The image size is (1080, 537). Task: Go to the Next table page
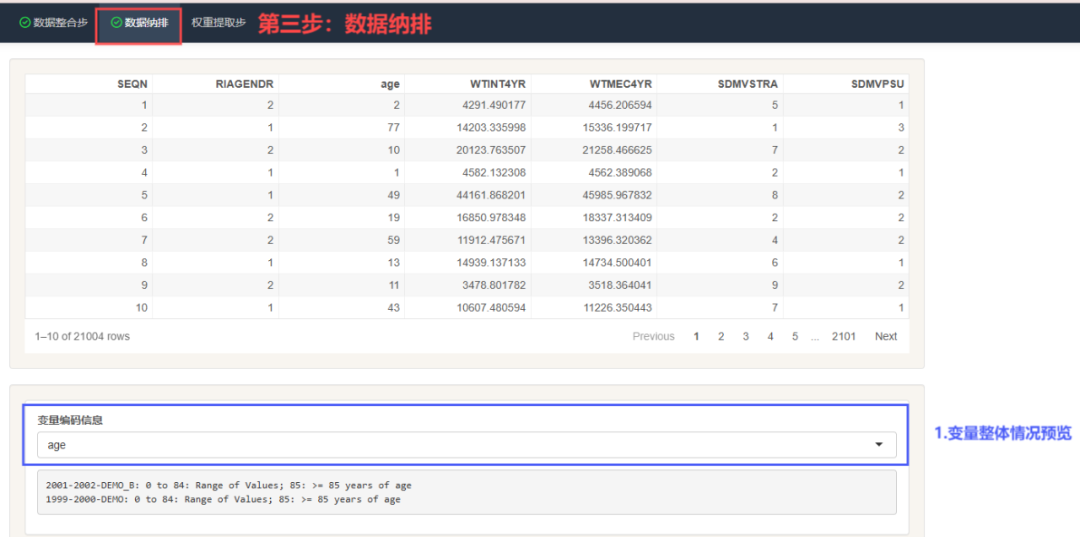click(x=886, y=336)
